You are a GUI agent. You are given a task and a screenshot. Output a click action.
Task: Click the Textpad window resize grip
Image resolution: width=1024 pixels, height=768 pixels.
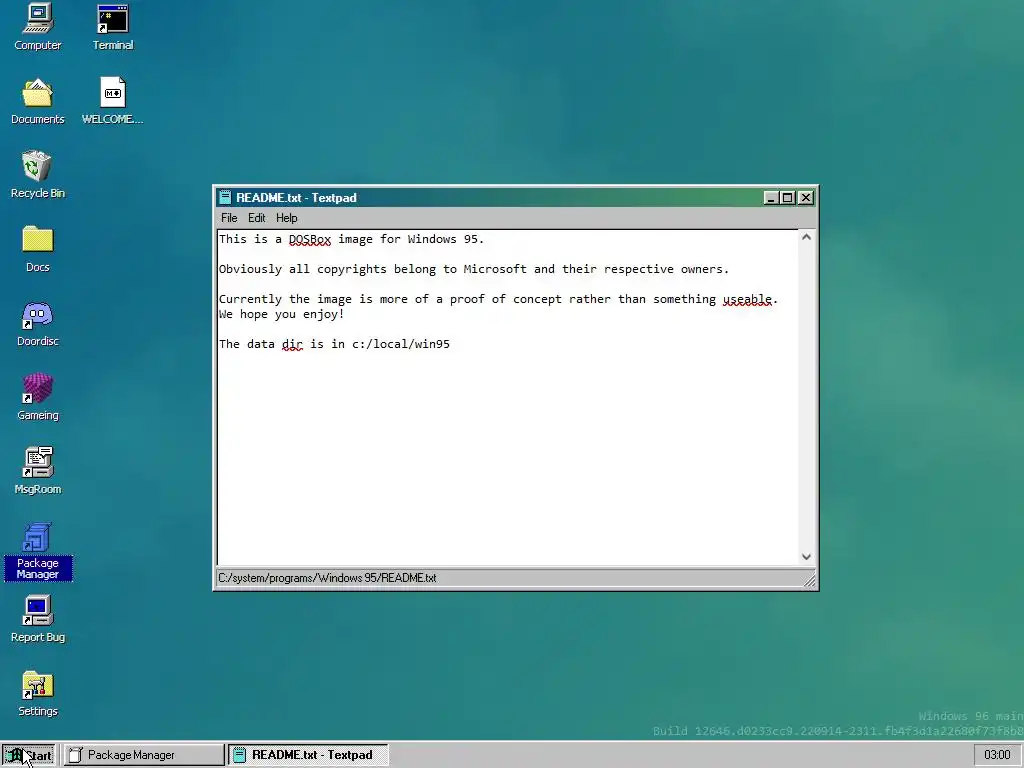tap(809, 579)
